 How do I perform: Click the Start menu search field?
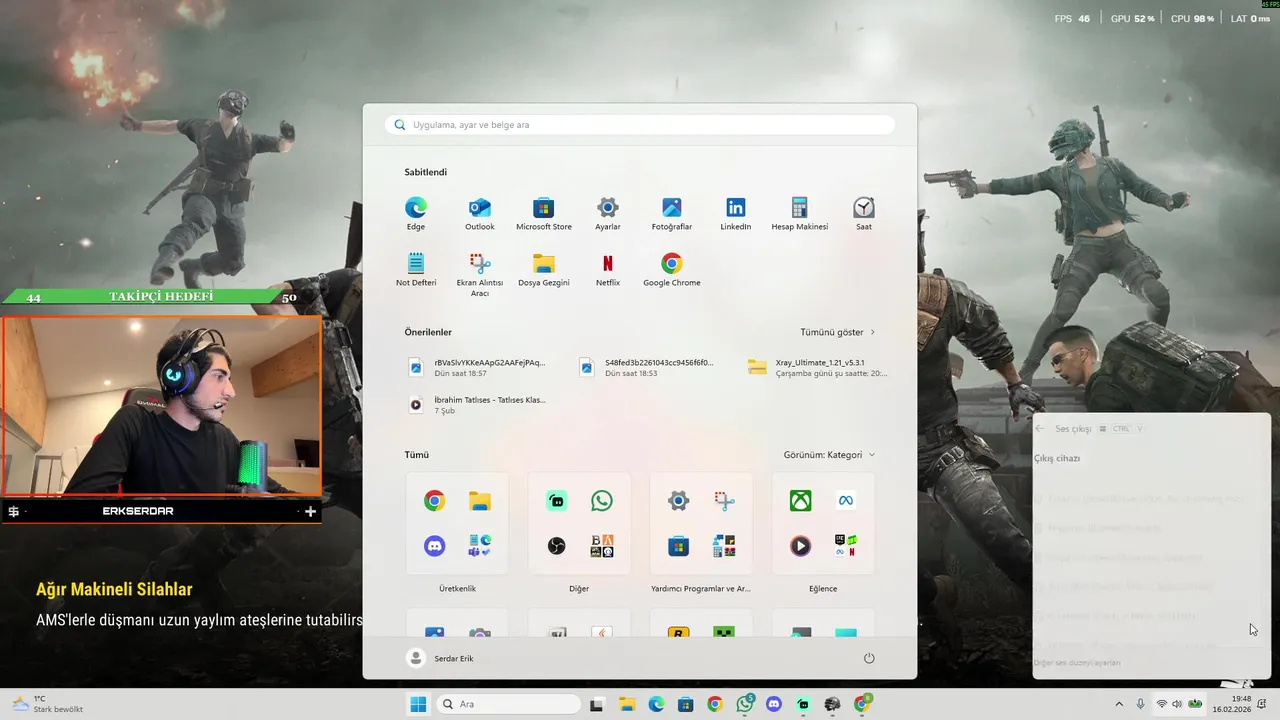tap(640, 125)
